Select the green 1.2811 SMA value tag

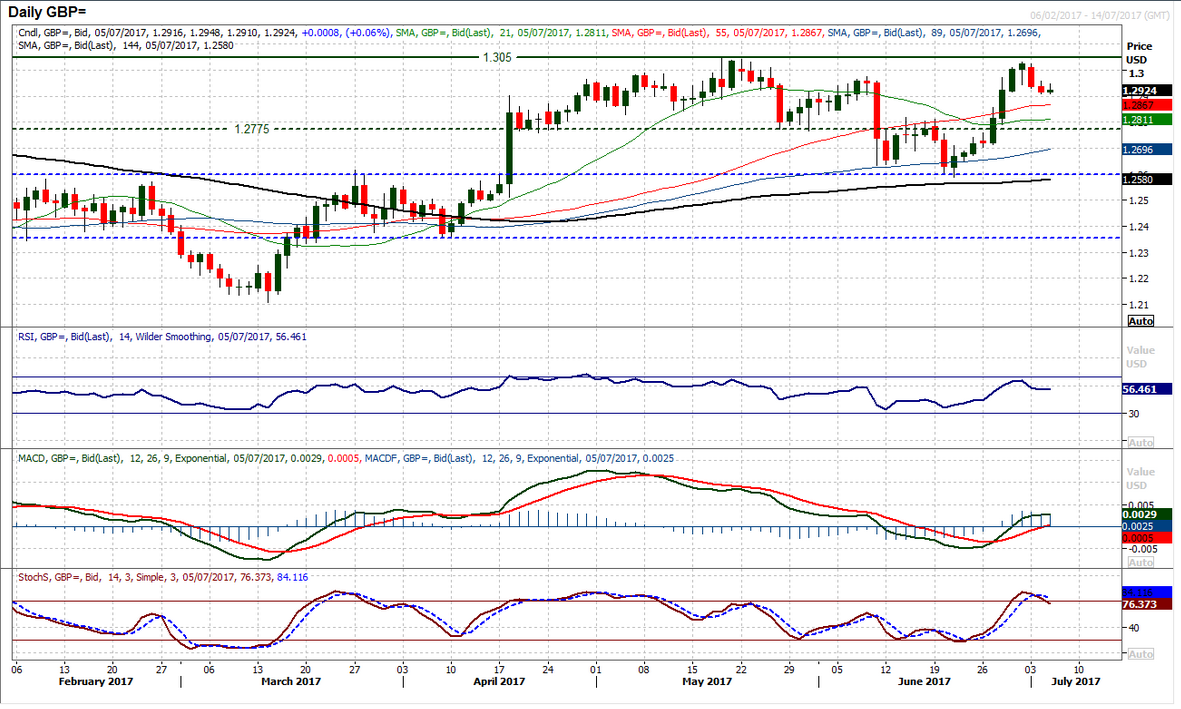(1140, 119)
